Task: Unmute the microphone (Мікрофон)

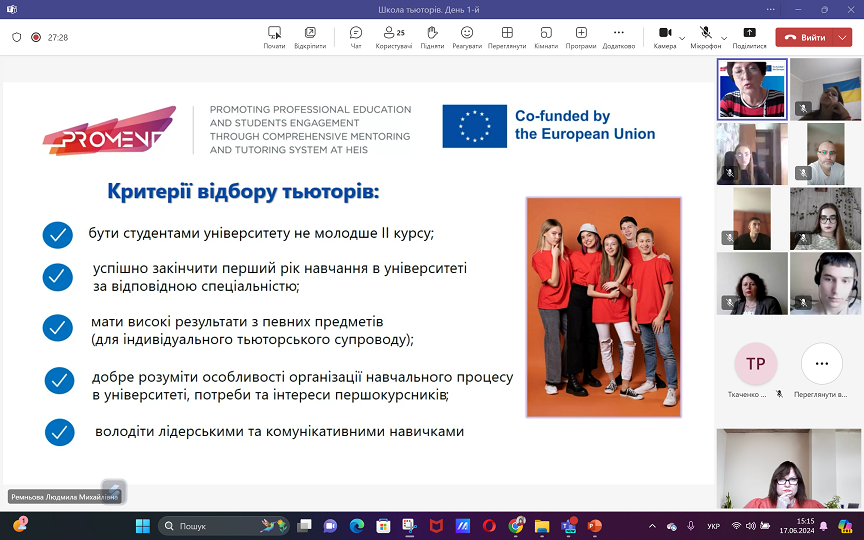Action: 705,37
